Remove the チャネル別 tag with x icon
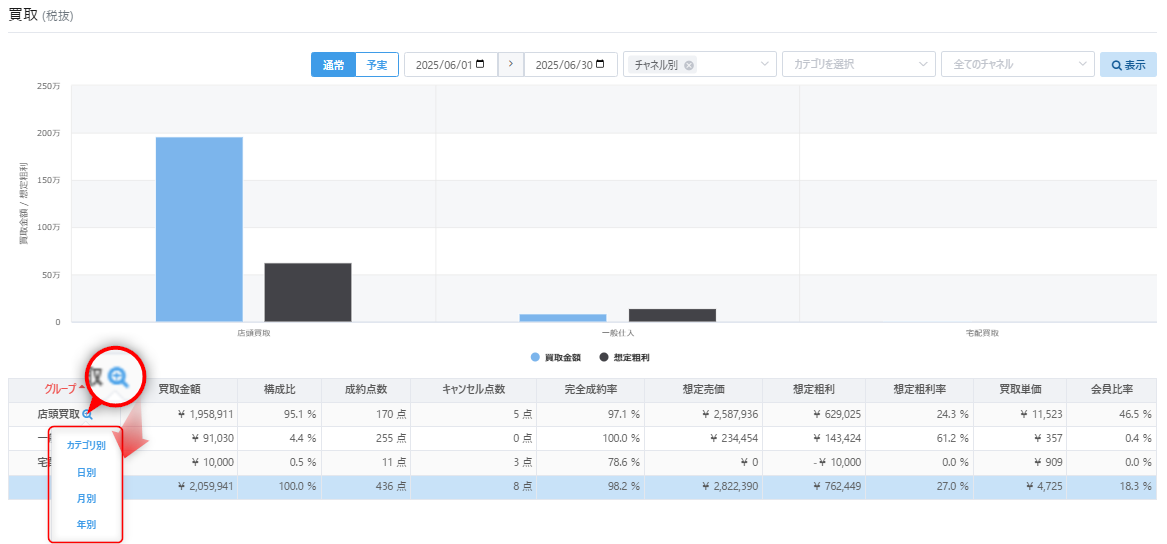This screenshot has width=1167, height=544. coord(689,65)
